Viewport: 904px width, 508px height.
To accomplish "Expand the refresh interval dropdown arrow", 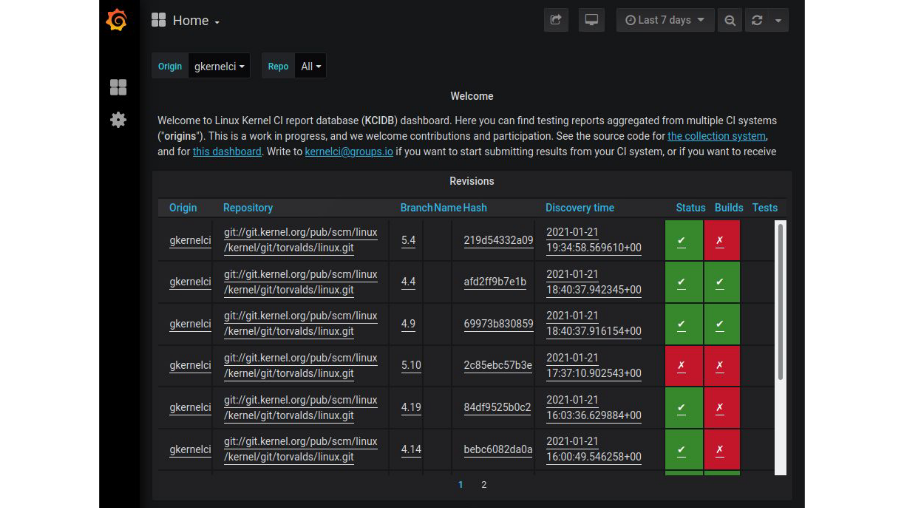I will click(778, 20).
